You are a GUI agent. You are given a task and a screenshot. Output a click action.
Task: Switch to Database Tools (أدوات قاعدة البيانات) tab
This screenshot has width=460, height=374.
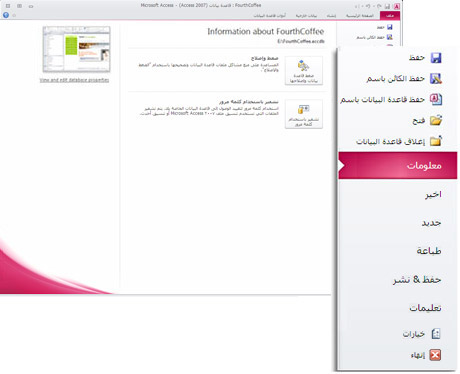point(269,16)
